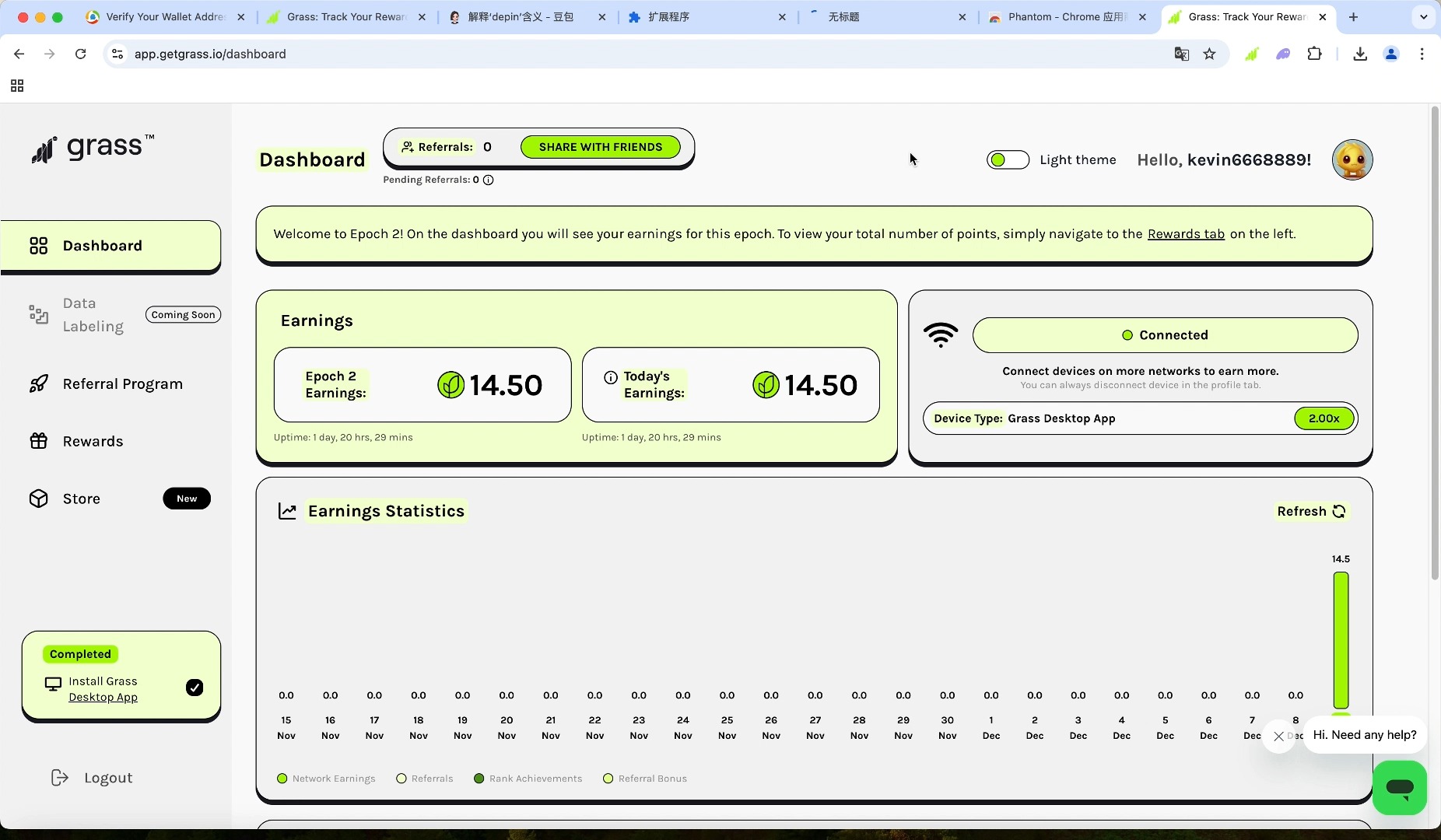Refresh the Earnings Statistics chart
Screen dimensions: 1441x840
click(1311, 511)
